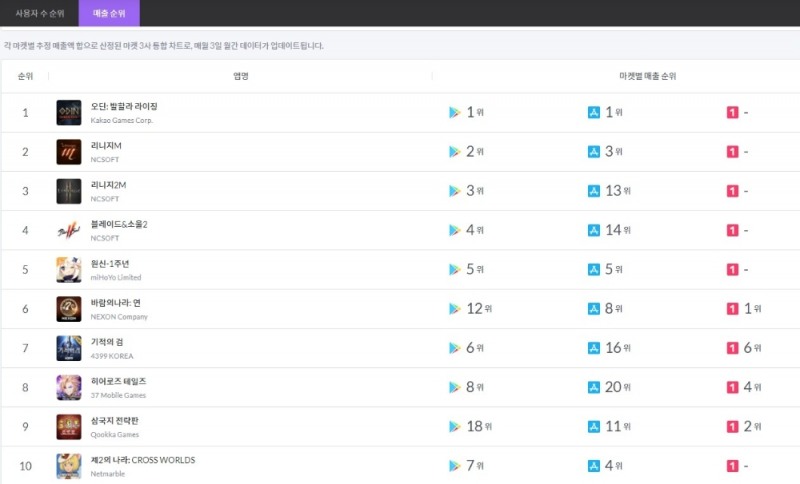Click the 원신-1주년 character icon
This screenshot has width=800, height=484.
tap(69, 270)
